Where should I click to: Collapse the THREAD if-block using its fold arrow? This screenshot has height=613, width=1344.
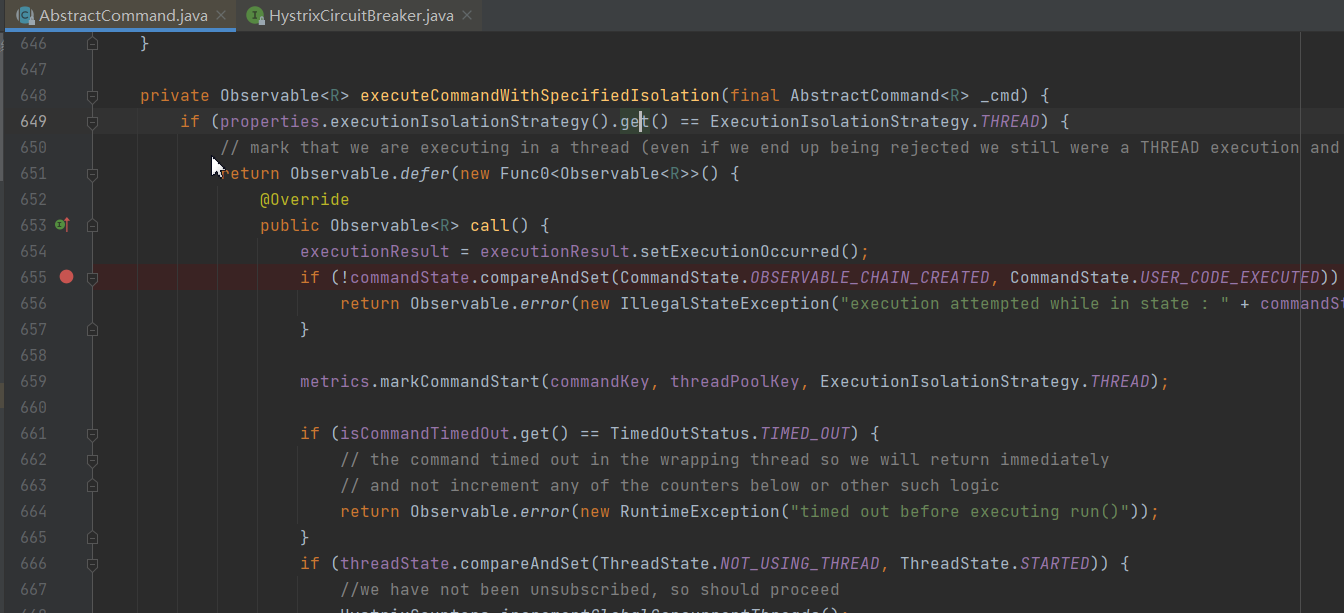(92, 121)
